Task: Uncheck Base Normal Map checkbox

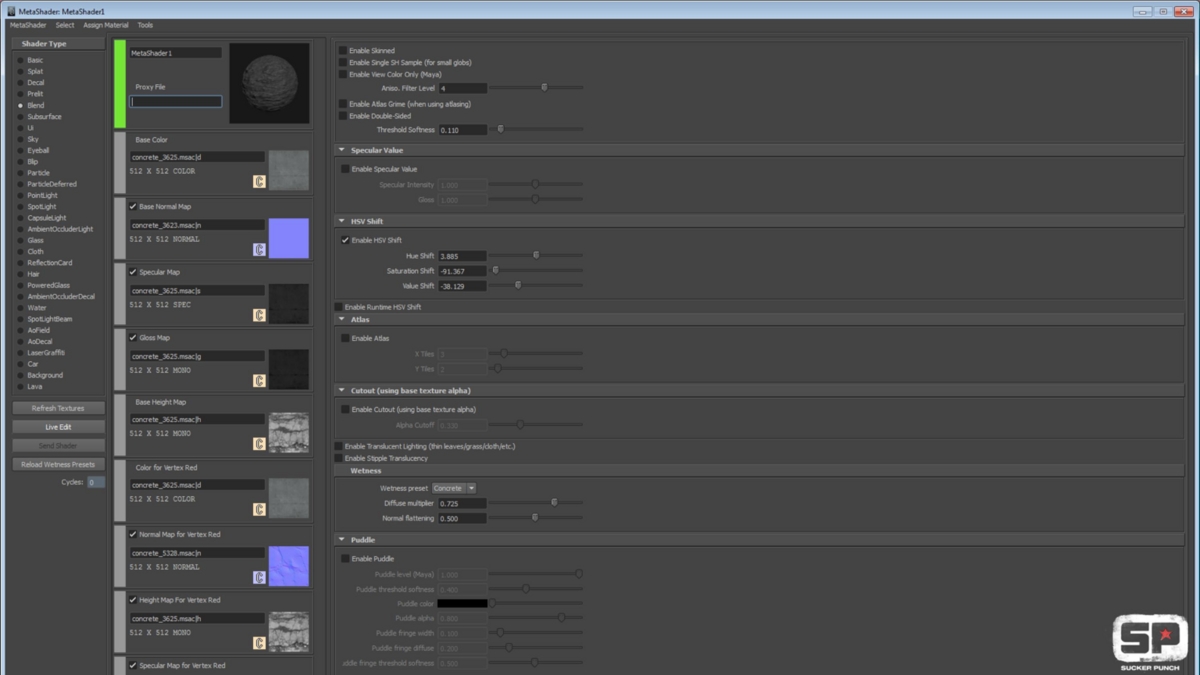Action: tap(133, 207)
